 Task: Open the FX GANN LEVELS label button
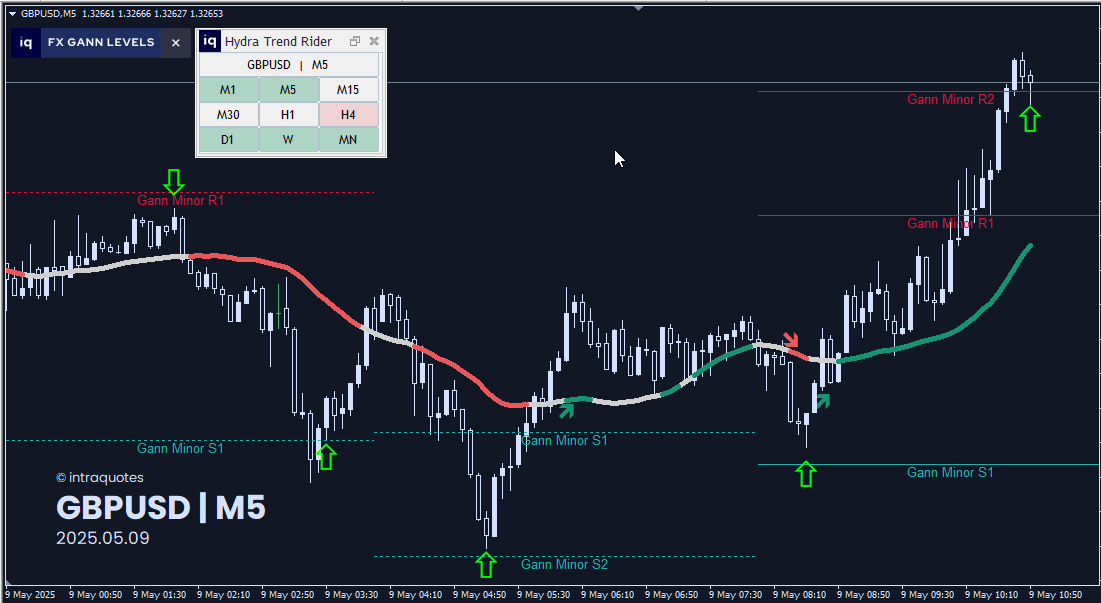(101, 43)
